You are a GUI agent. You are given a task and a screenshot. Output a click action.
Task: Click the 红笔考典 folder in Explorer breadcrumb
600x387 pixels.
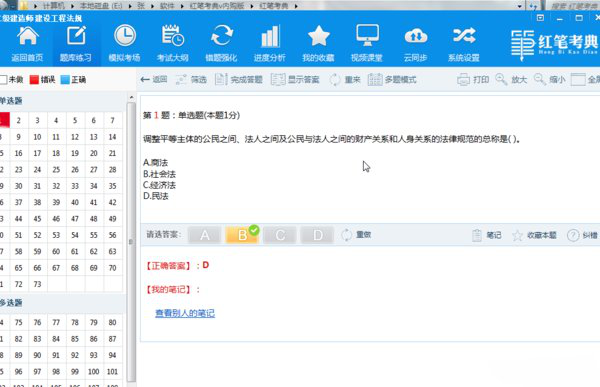274,6
